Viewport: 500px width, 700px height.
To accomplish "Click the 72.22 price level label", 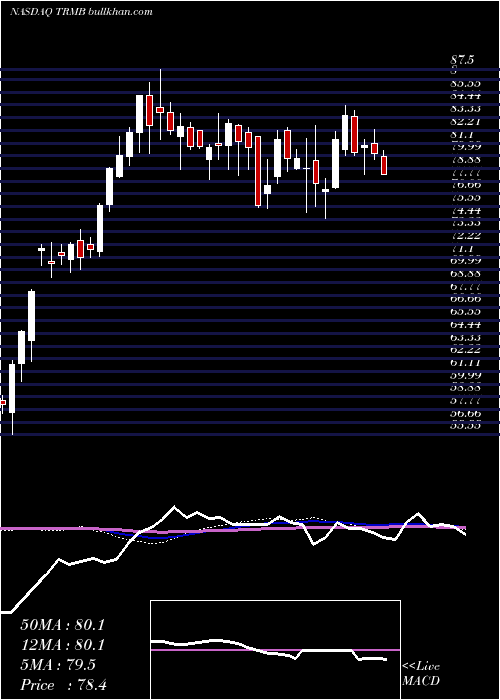I will coord(465,235).
